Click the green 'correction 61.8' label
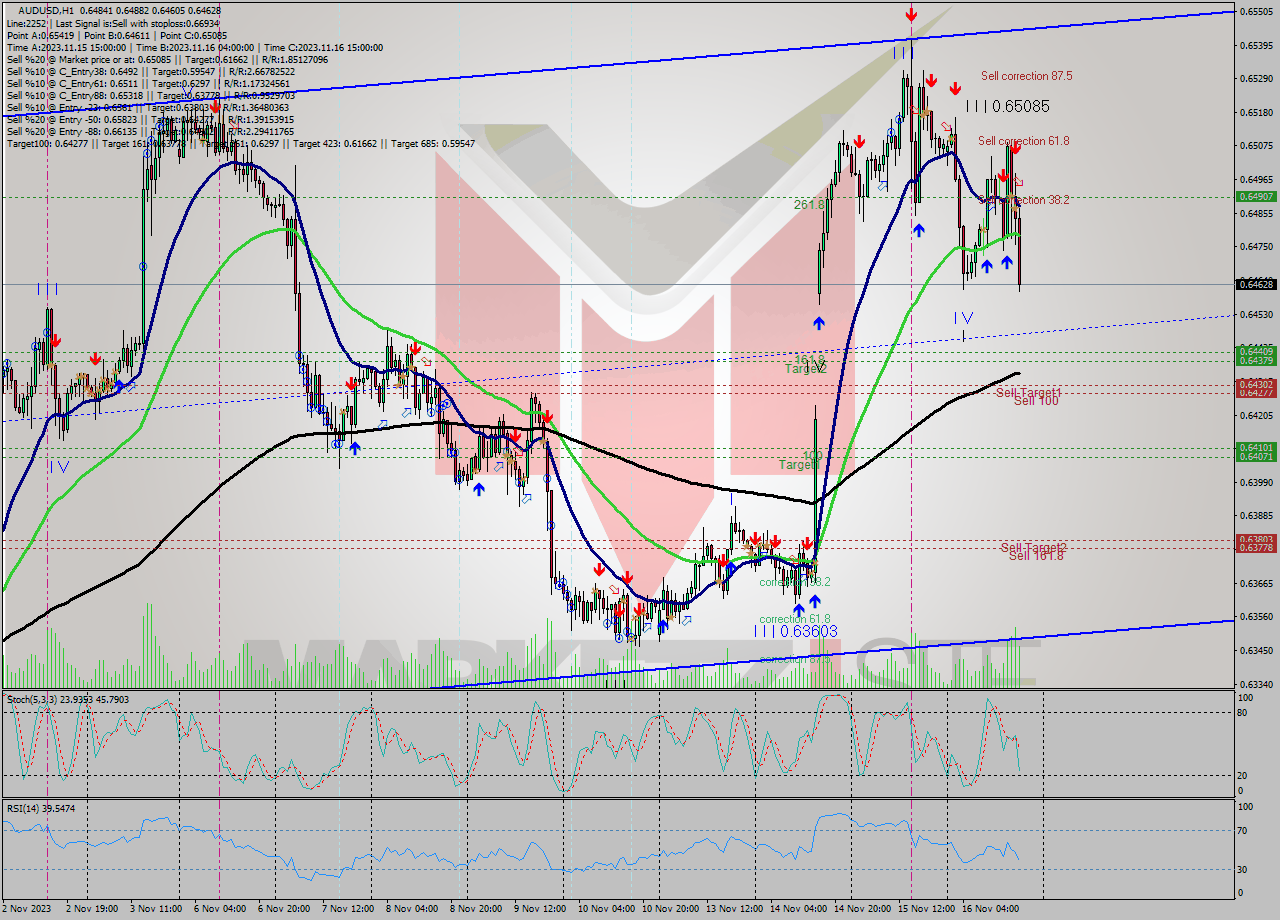 coord(795,619)
